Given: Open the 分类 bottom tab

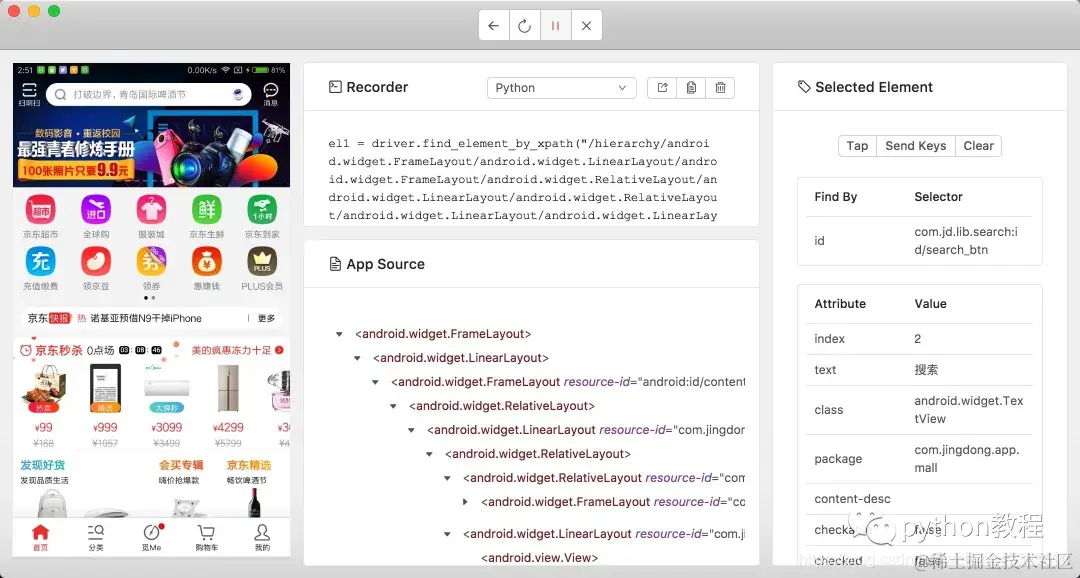Looking at the screenshot, I should click(x=96, y=537).
